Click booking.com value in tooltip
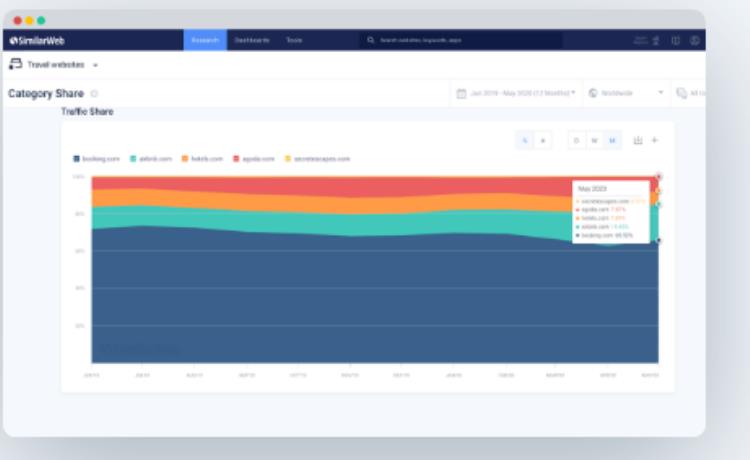 [x=624, y=235]
